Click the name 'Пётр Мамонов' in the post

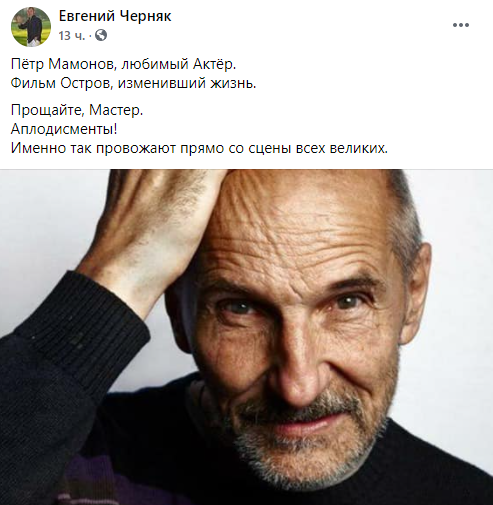point(61,64)
